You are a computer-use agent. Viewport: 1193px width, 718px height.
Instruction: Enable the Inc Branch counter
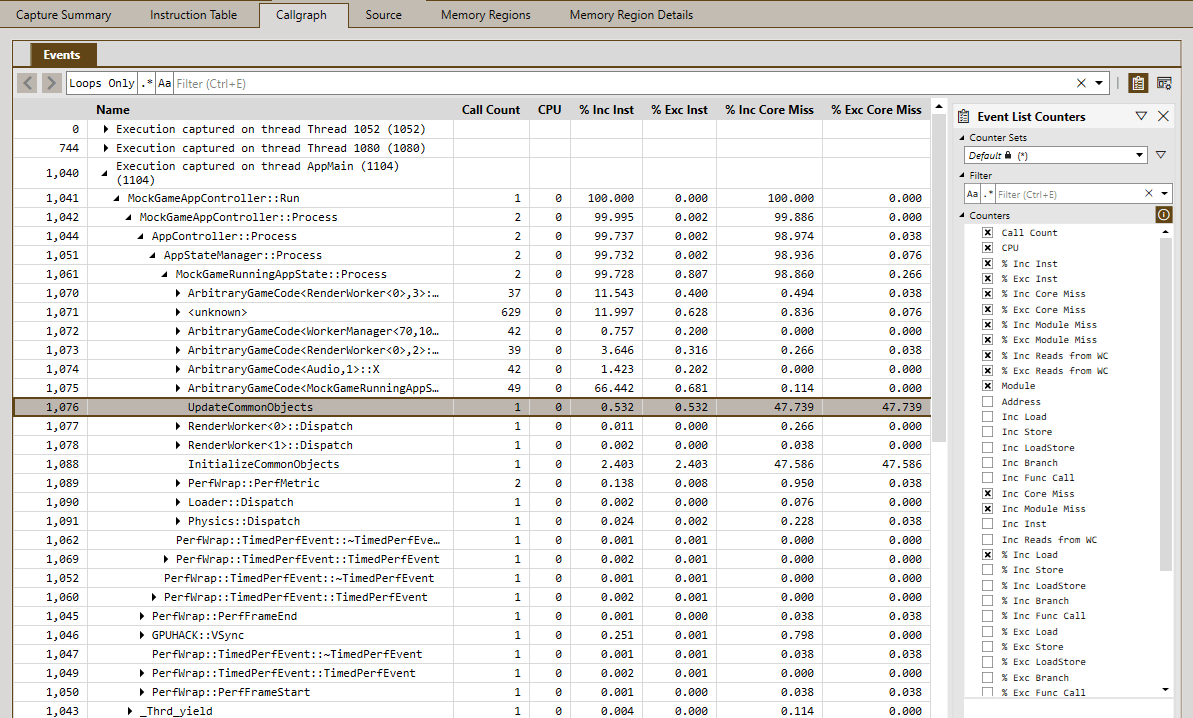click(988, 462)
